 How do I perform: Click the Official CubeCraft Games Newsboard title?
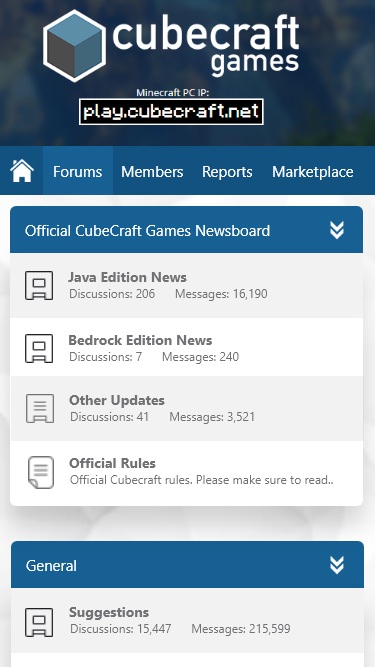pyautogui.click(x=147, y=231)
